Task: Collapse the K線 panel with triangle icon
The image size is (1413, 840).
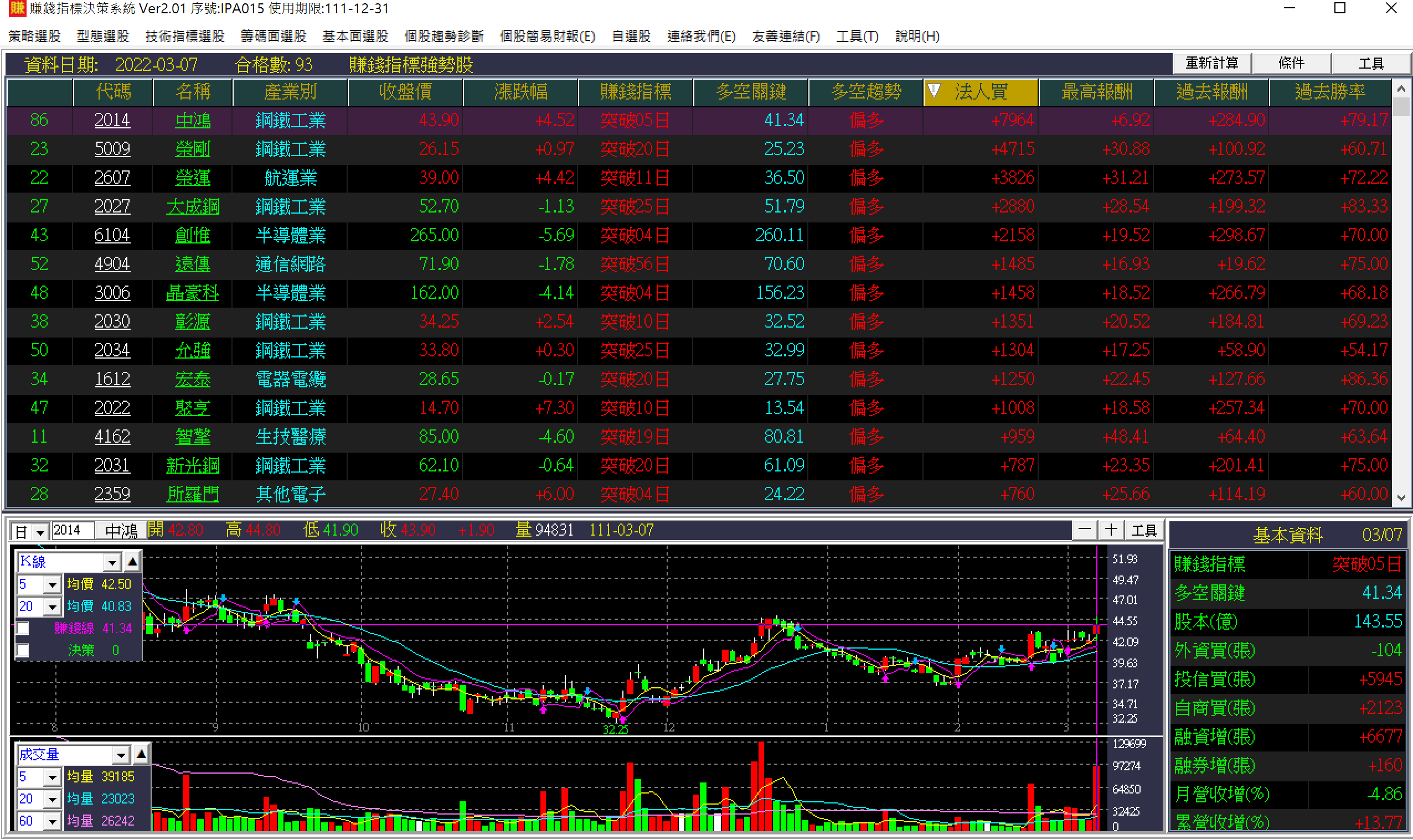Action: coord(132,562)
